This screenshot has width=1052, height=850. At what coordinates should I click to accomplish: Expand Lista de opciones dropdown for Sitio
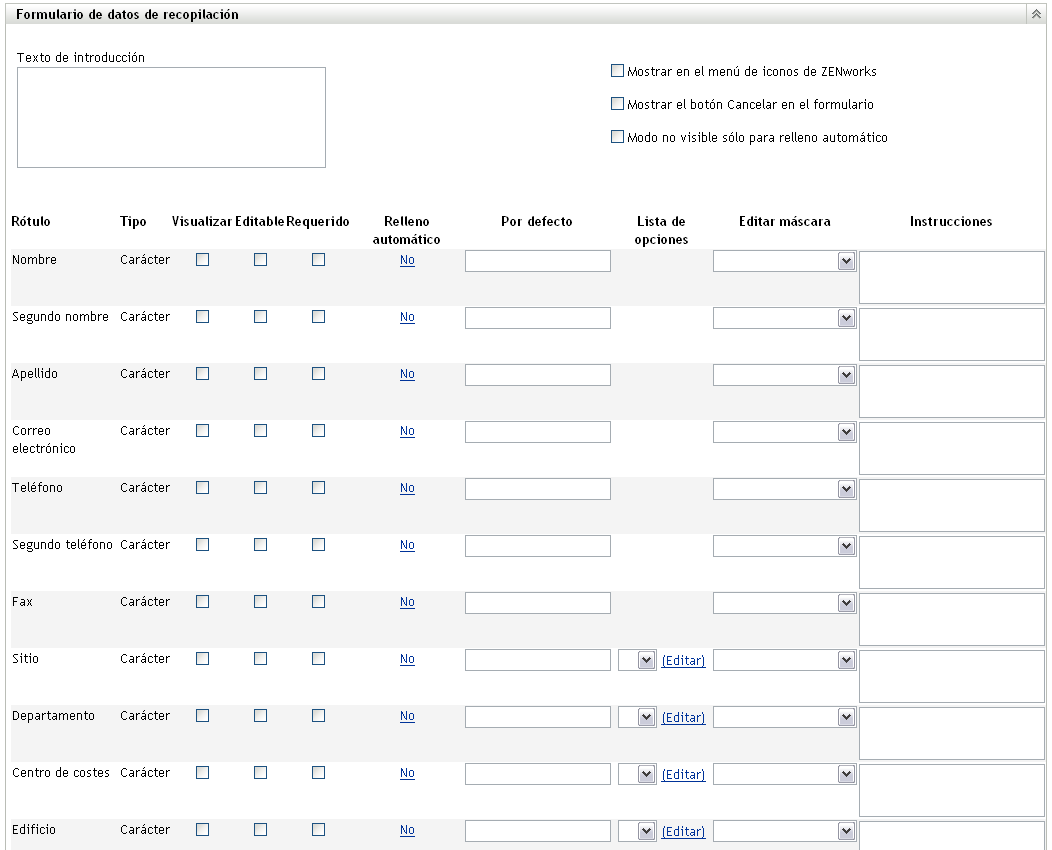tap(646, 660)
